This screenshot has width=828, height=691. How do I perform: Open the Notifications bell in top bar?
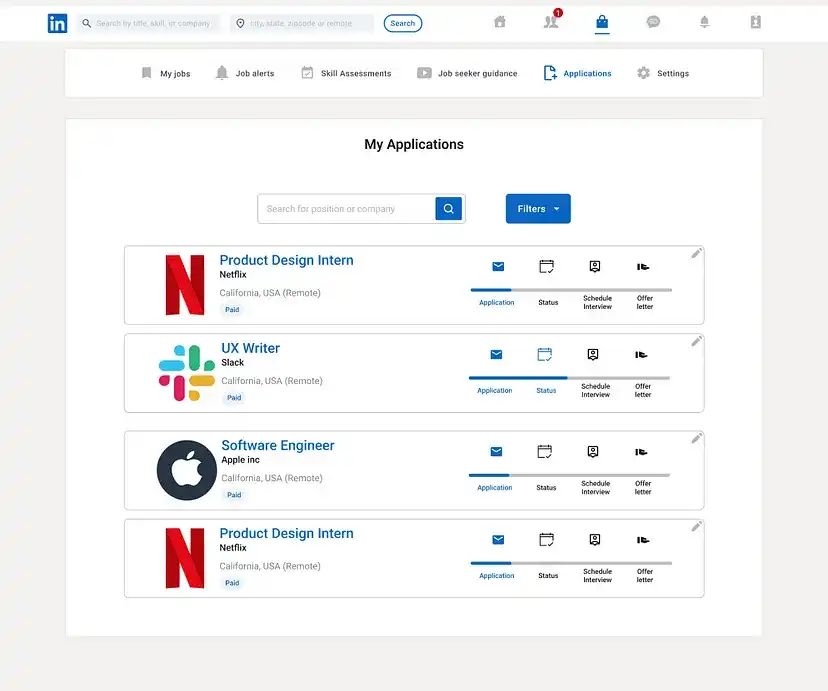(x=704, y=22)
